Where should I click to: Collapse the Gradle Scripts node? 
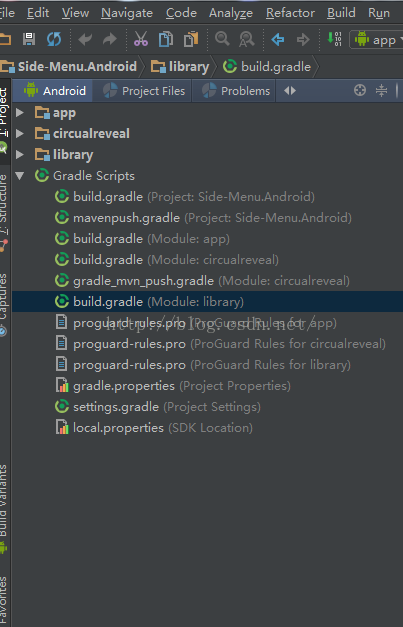click(20, 176)
